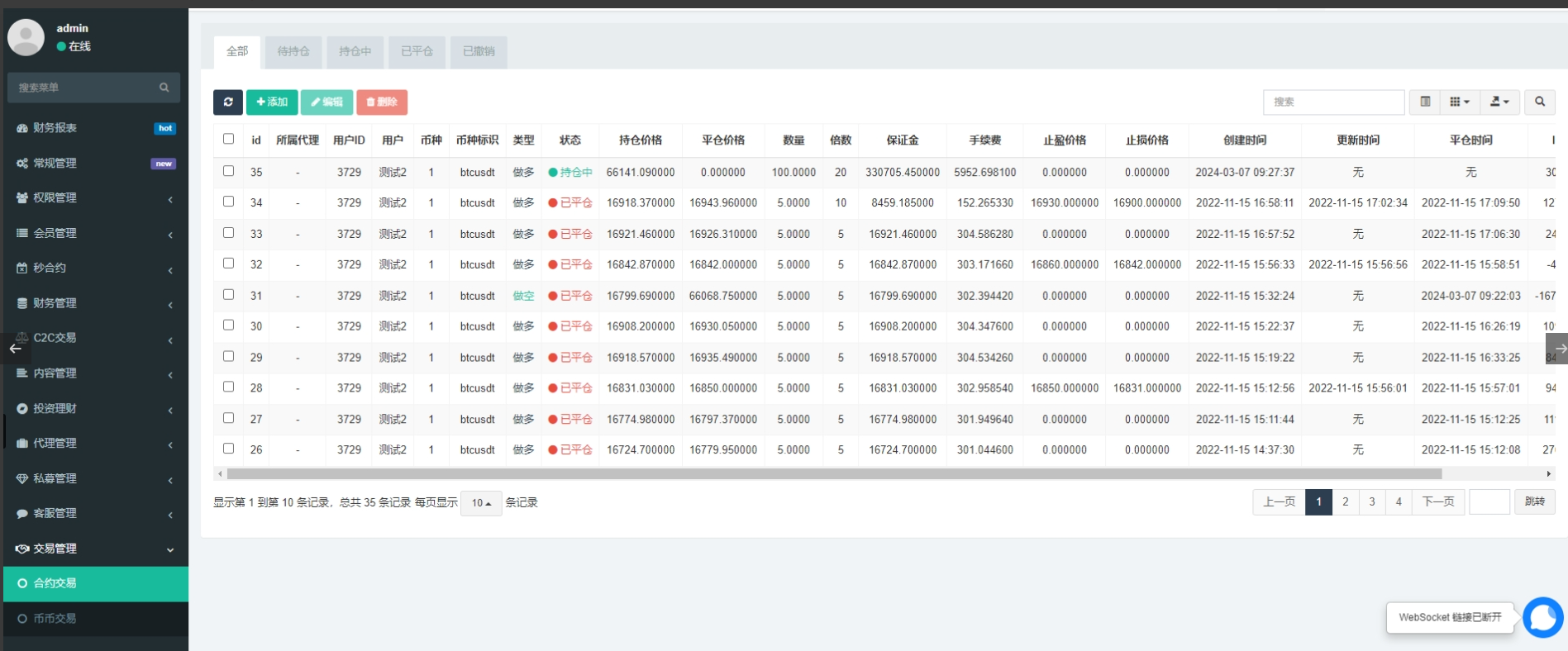
Task: Click the right edge forward arrow
Action: pyautogui.click(x=1557, y=349)
